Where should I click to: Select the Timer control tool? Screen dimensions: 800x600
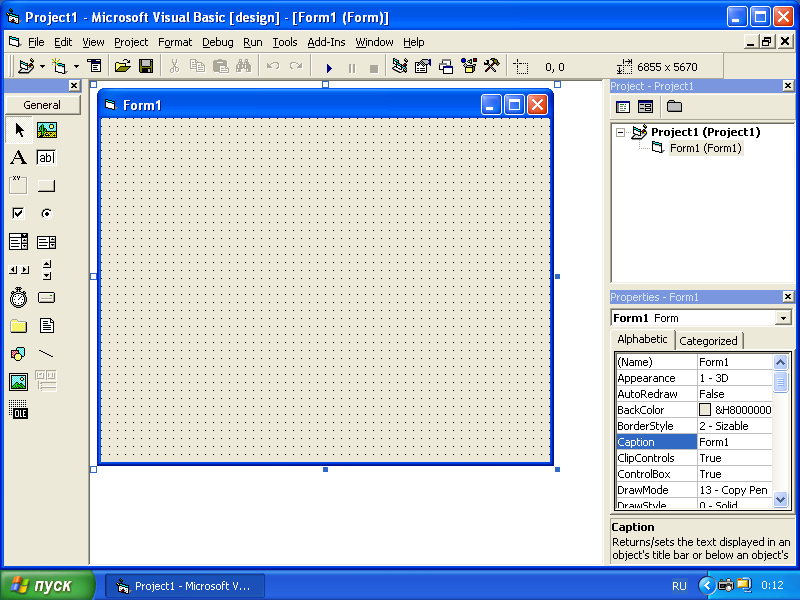point(19,297)
